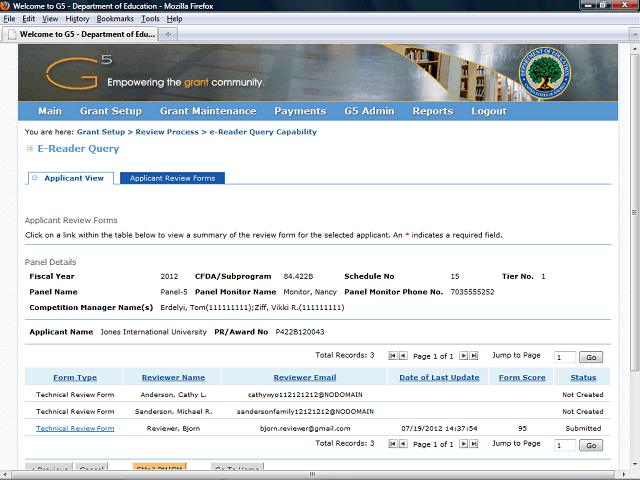Open Bjorn Reviewer's Technical Review Form link
640x480 pixels.
coord(75,428)
